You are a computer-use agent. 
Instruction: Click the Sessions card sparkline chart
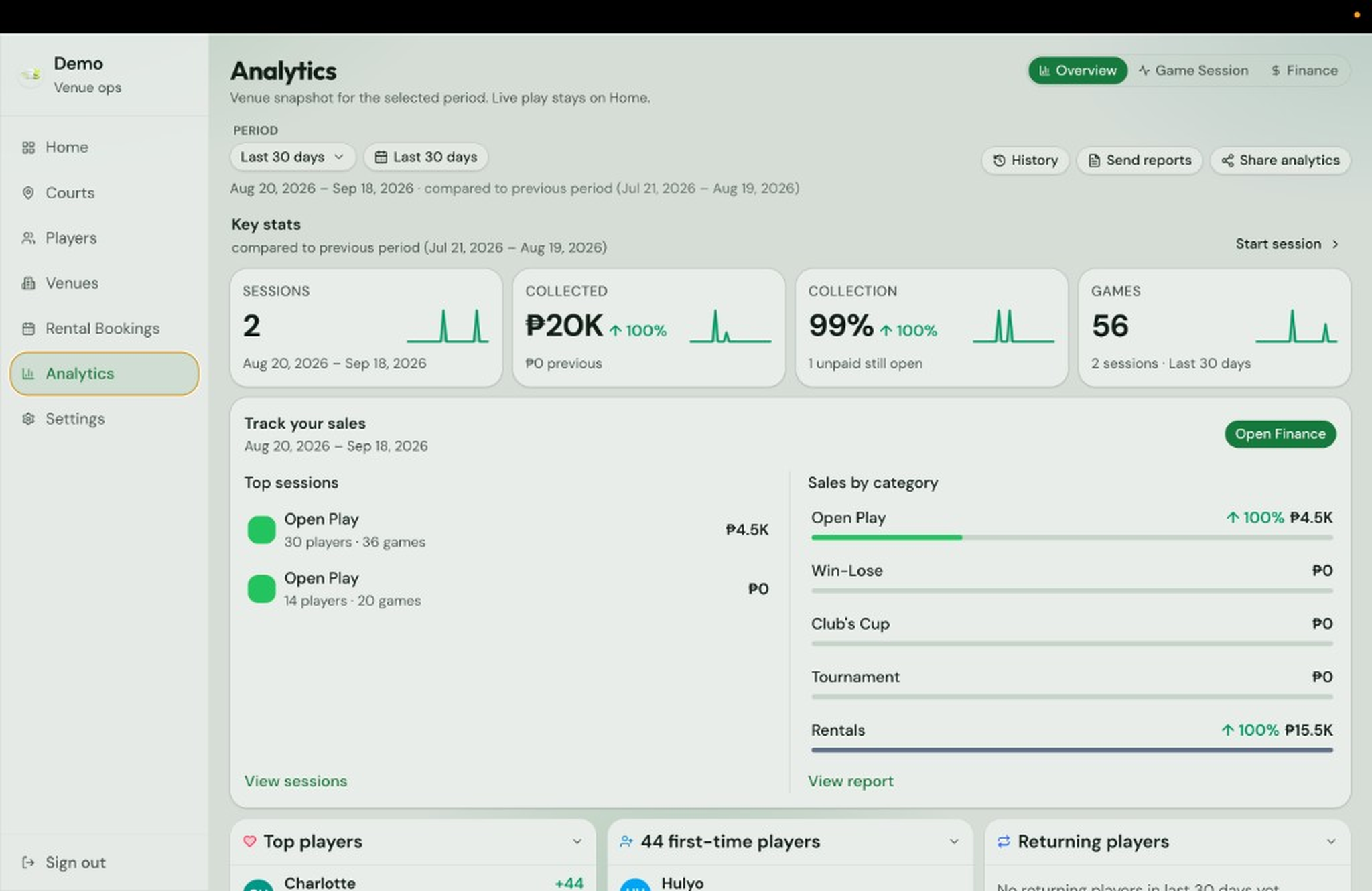tap(448, 326)
